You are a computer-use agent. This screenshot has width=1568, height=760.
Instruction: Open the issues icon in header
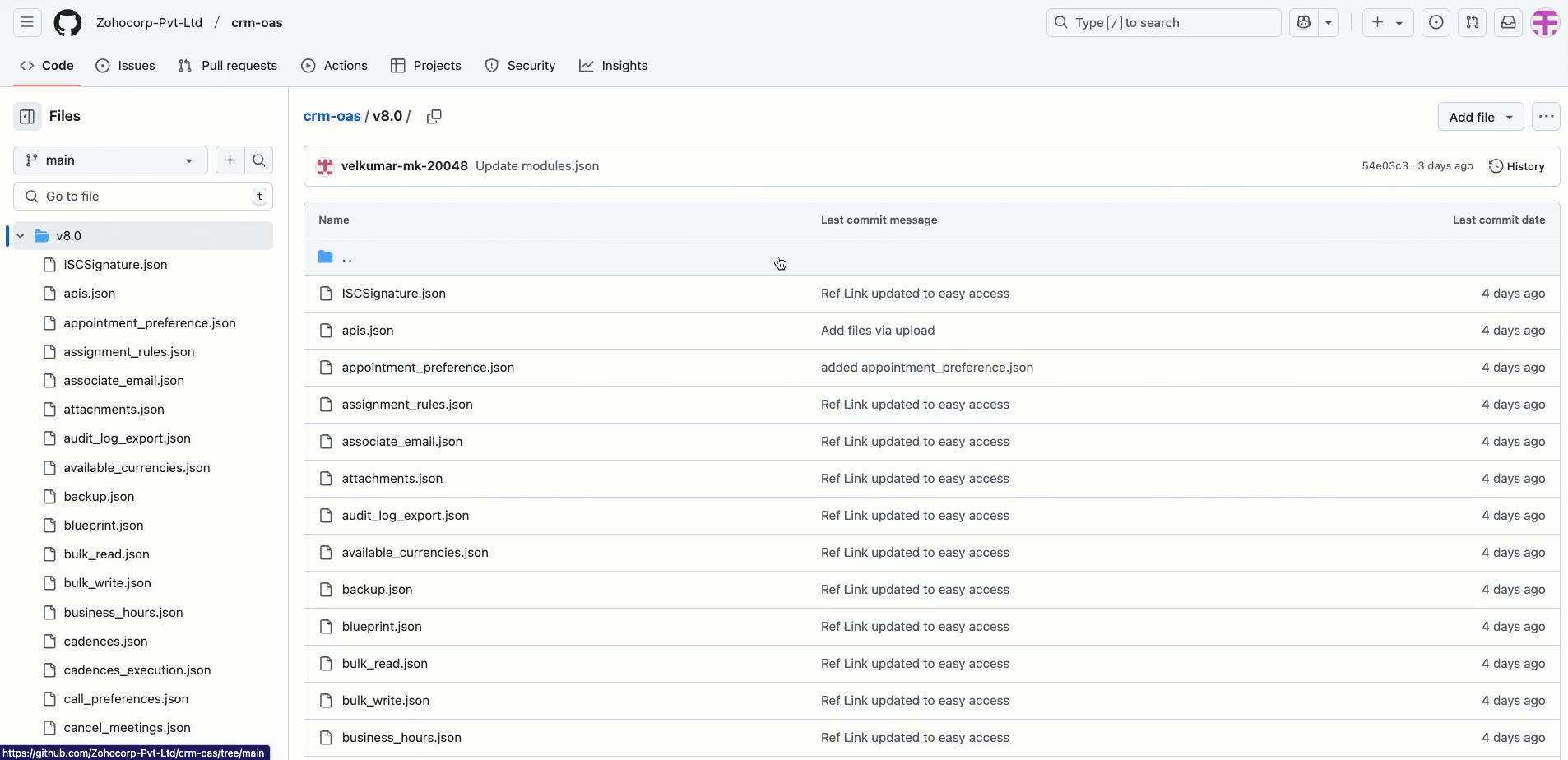point(1436,23)
